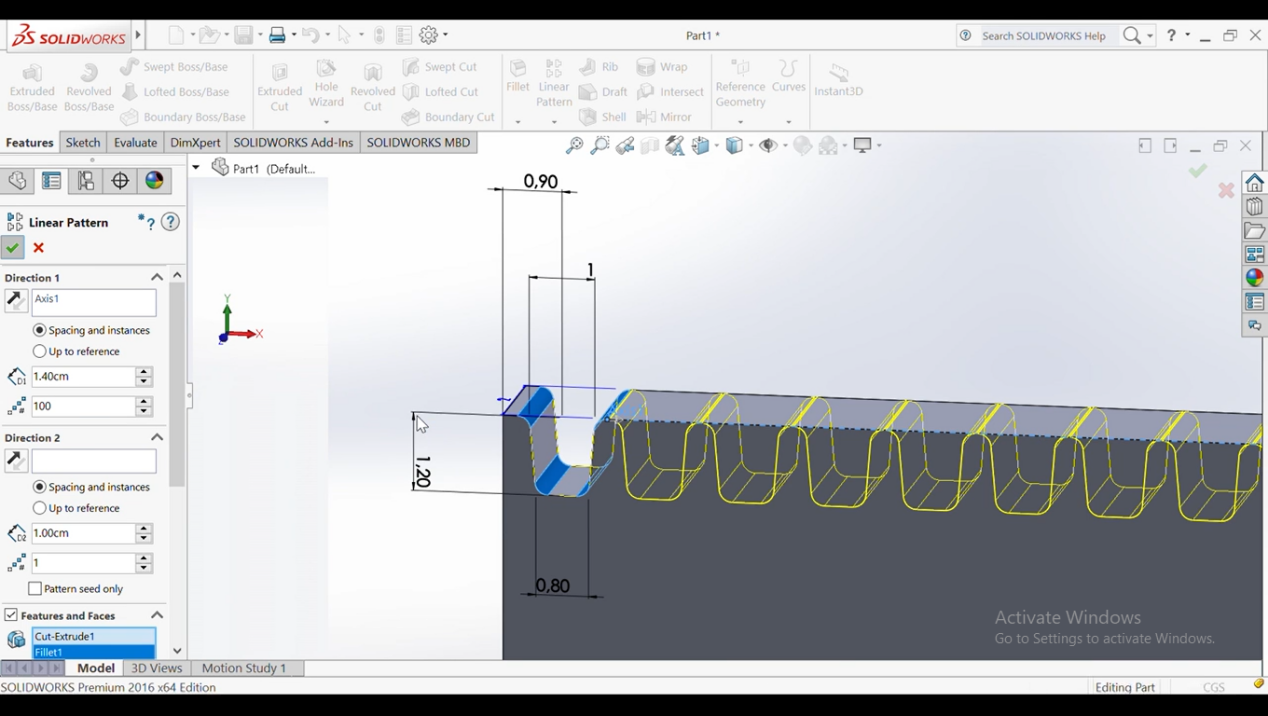Viewport: 1268px width, 716px height.
Task: Select Direction 2 Spacing and instances radio
Action: [x=40, y=487]
